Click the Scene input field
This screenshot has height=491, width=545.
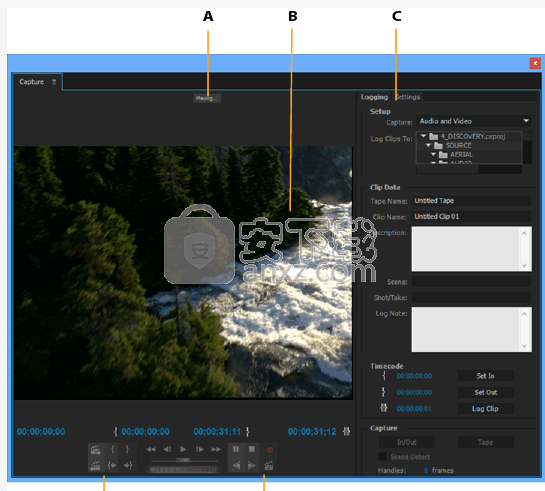(471, 282)
